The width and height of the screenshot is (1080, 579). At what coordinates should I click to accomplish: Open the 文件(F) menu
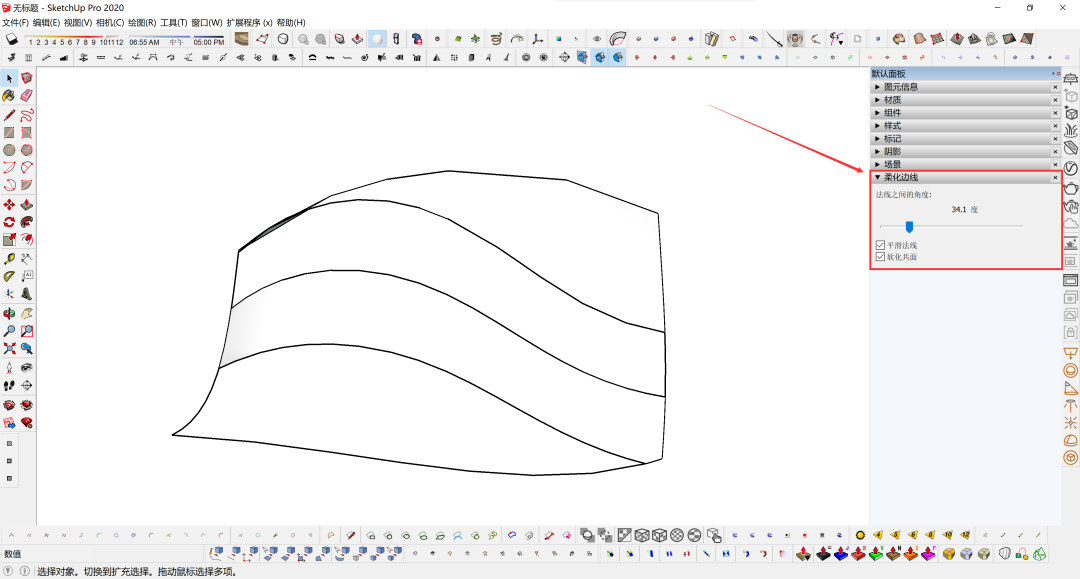(15, 22)
